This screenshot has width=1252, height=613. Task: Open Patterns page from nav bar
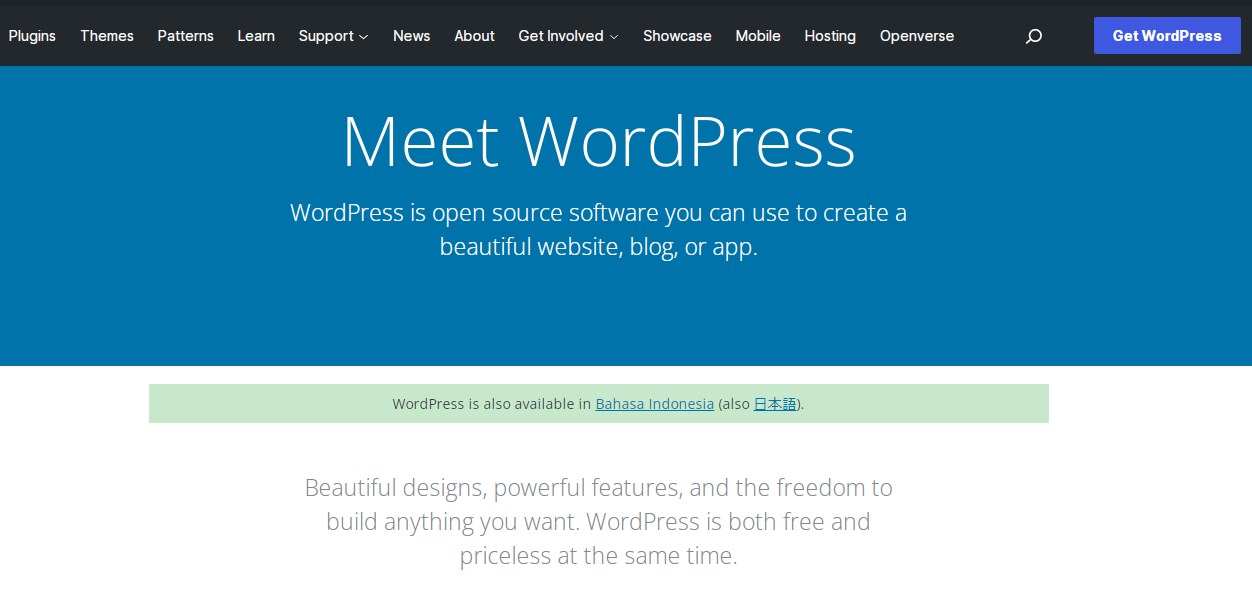coord(186,36)
